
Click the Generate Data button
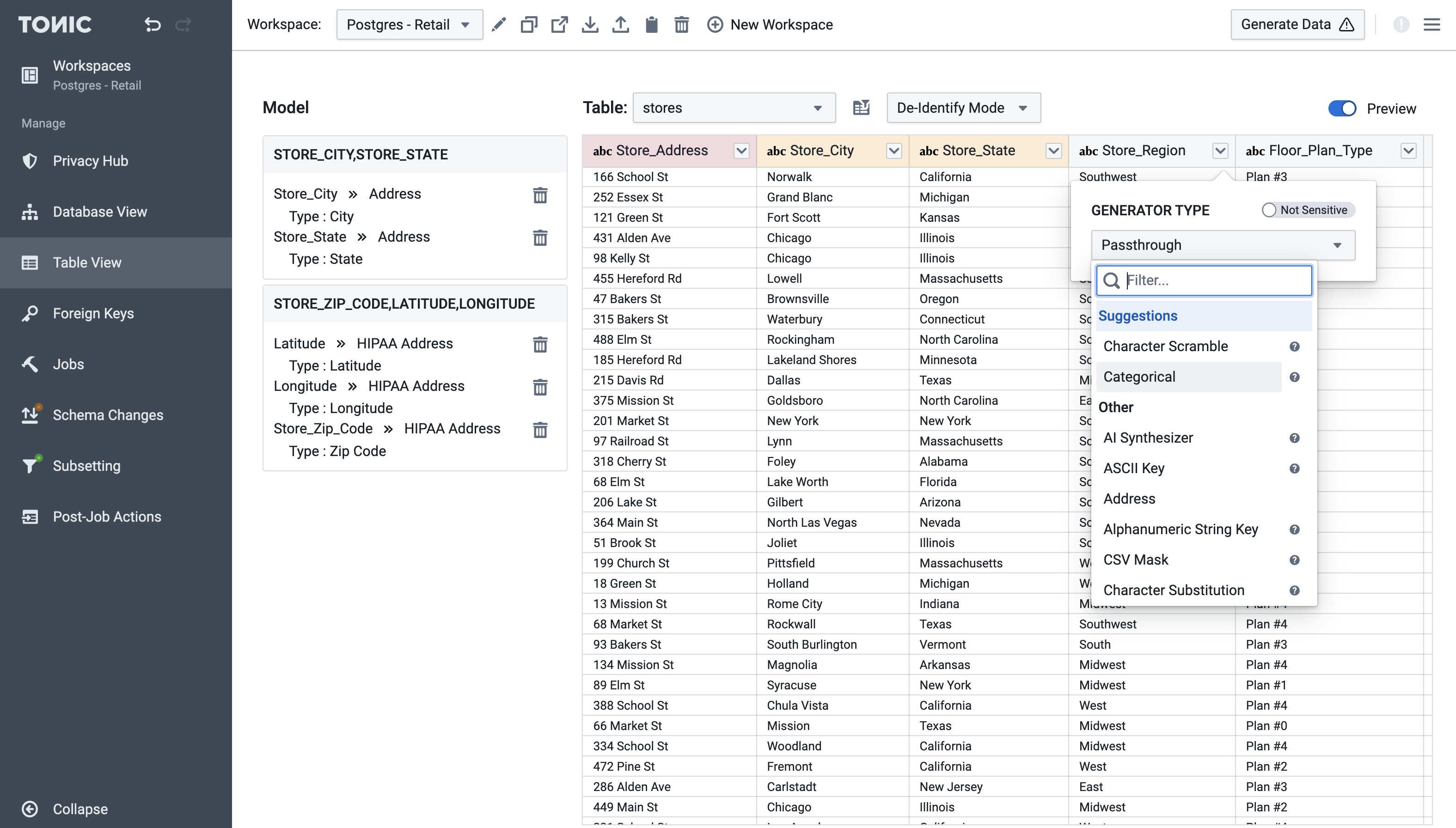[1297, 24]
